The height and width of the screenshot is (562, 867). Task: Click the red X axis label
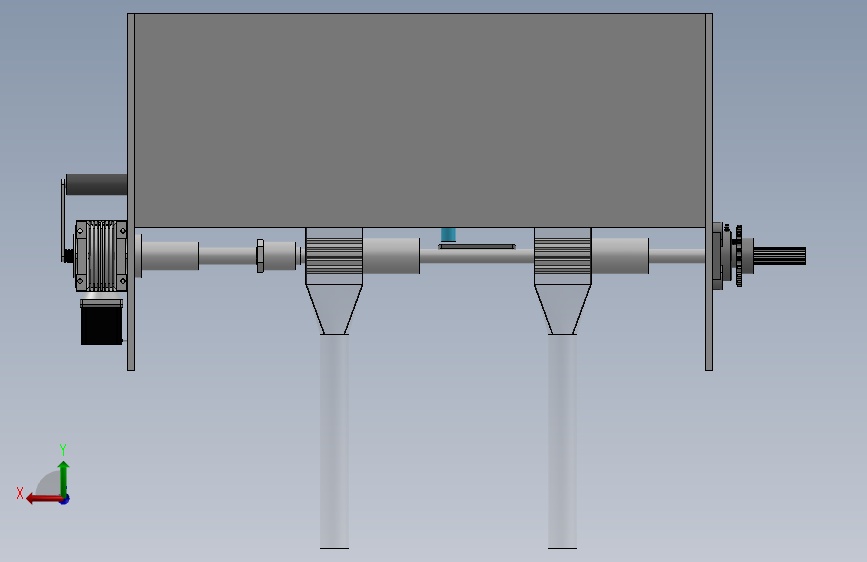pos(20,493)
